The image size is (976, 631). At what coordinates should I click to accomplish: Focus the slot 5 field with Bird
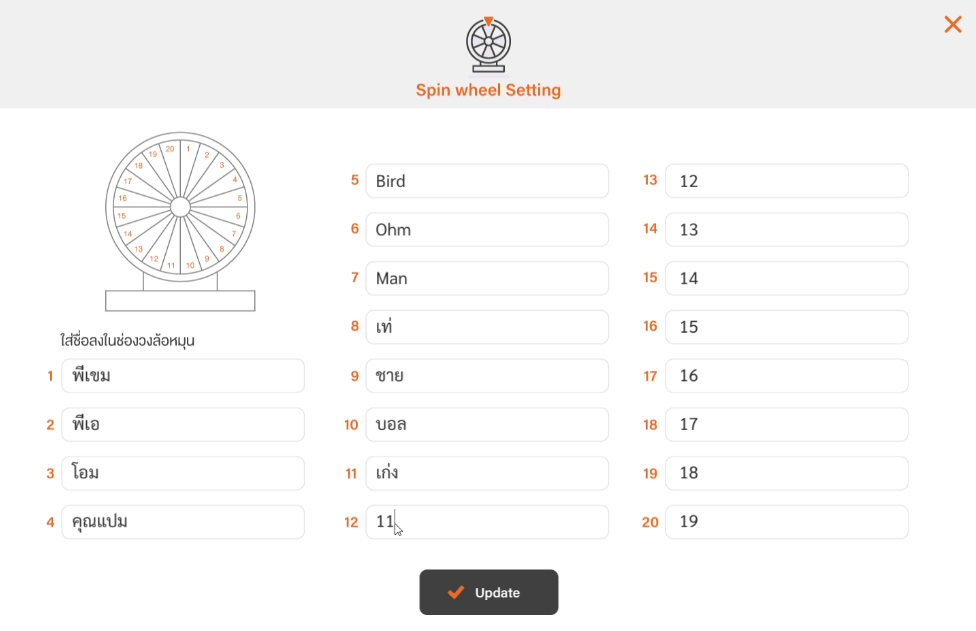pos(487,181)
